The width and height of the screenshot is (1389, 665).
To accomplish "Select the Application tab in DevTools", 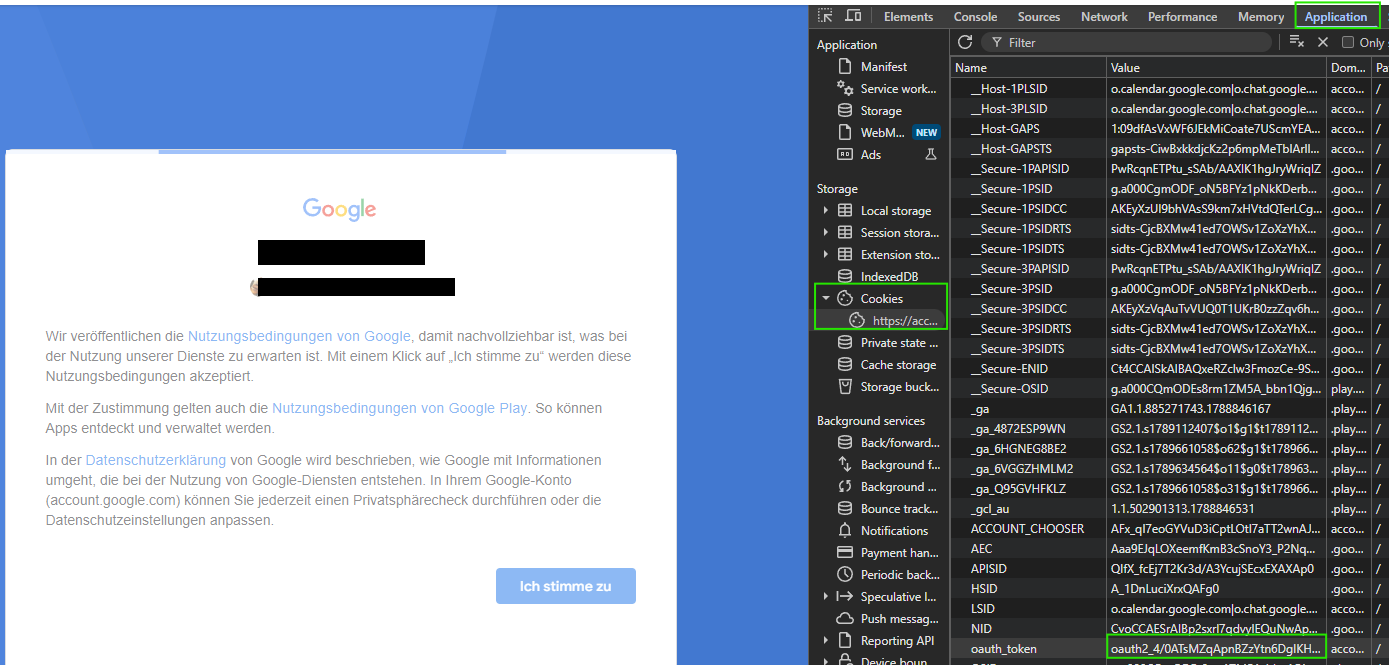I will pyautogui.click(x=1336, y=17).
